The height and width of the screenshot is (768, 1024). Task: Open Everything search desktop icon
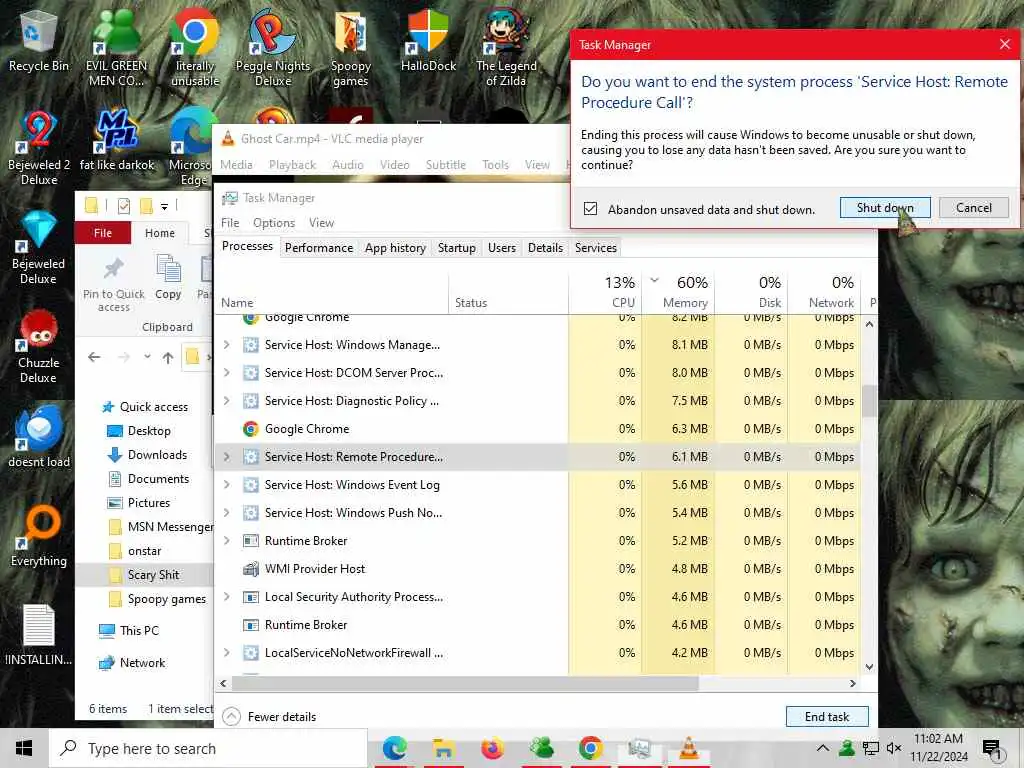pyautogui.click(x=39, y=536)
